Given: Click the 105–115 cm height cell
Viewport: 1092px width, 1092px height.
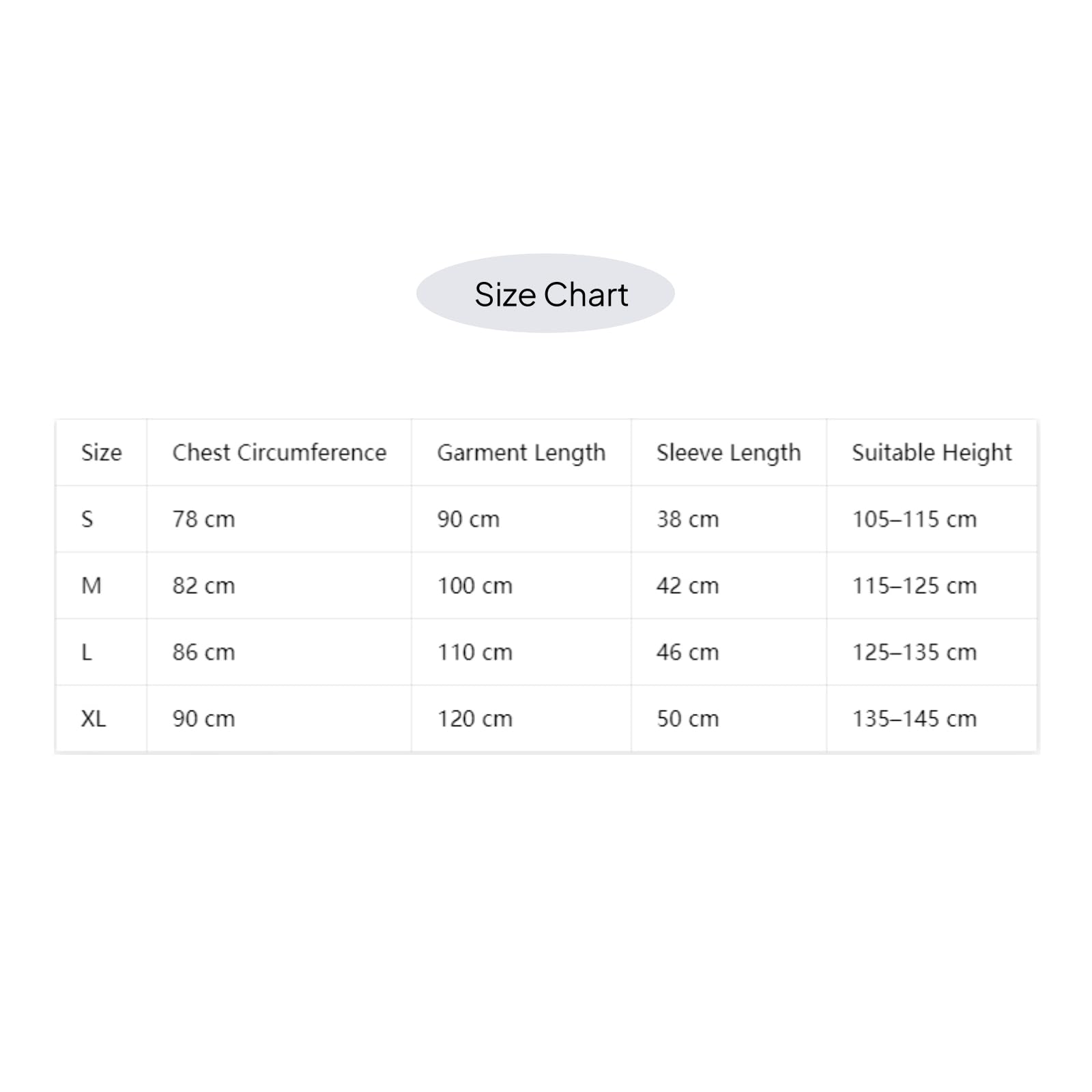Looking at the screenshot, I should (x=932, y=519).
